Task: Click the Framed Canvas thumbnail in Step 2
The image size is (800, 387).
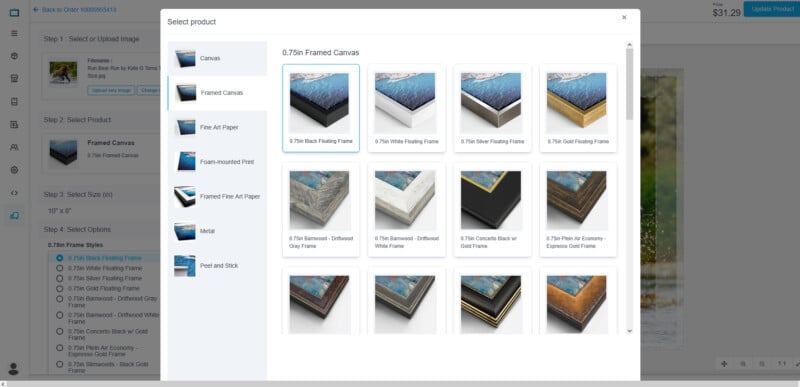Action: pos(63,152)
